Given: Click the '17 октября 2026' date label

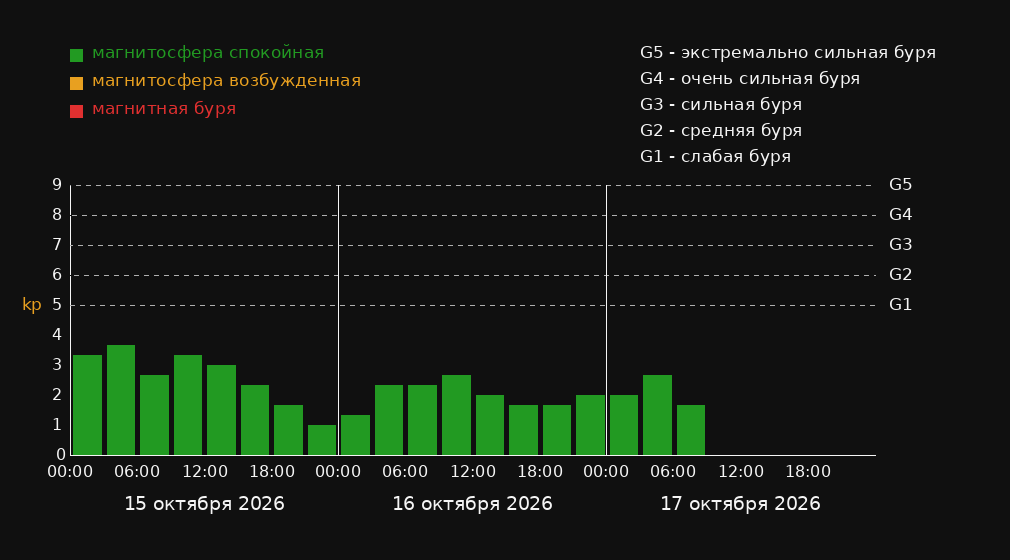Looking at the screenshot, I should pos(740,504).
